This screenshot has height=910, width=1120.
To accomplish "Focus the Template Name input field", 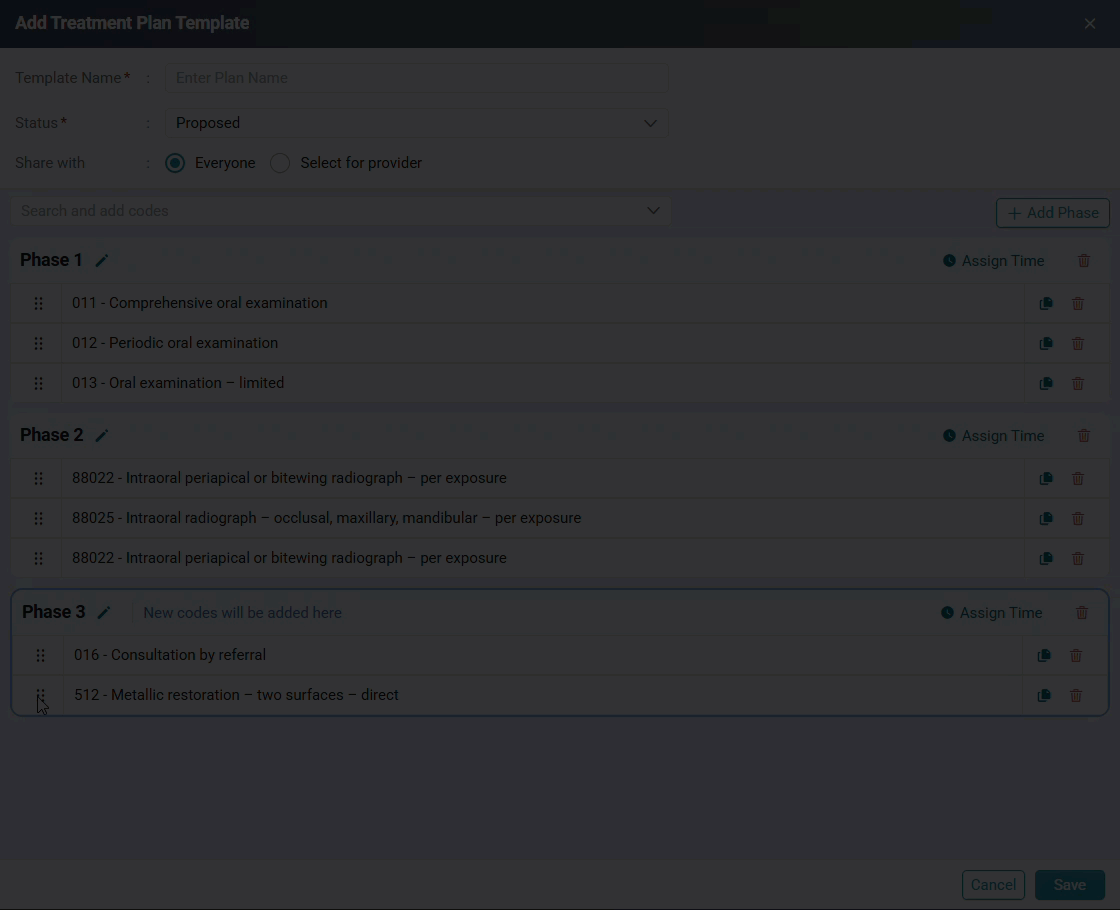I will (416, 78).
